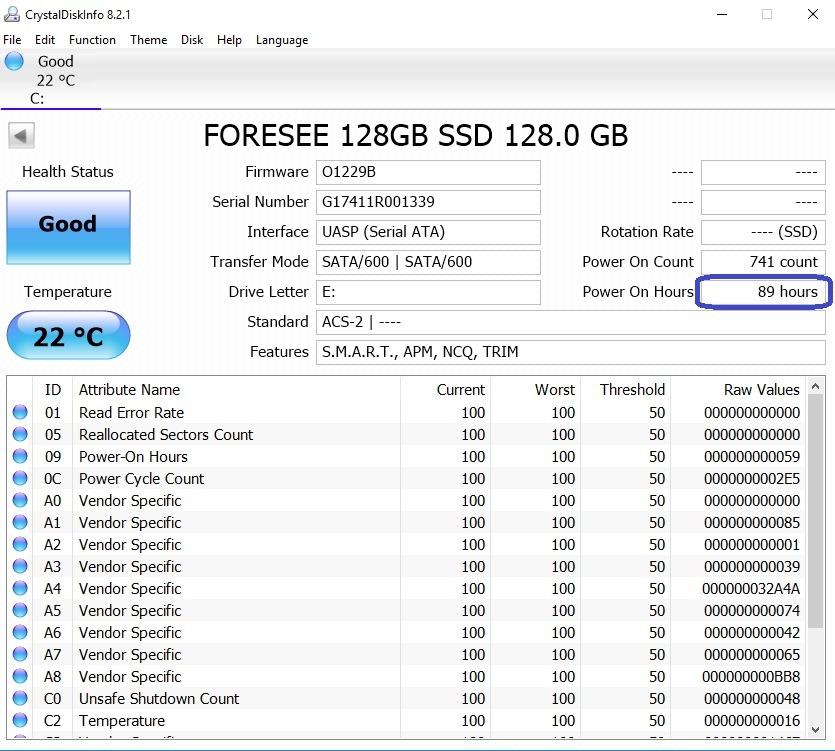The width and height of the screenshot is (835, 751).
Task: Click raw value 000000000BB8
Action: click(751, 676)
